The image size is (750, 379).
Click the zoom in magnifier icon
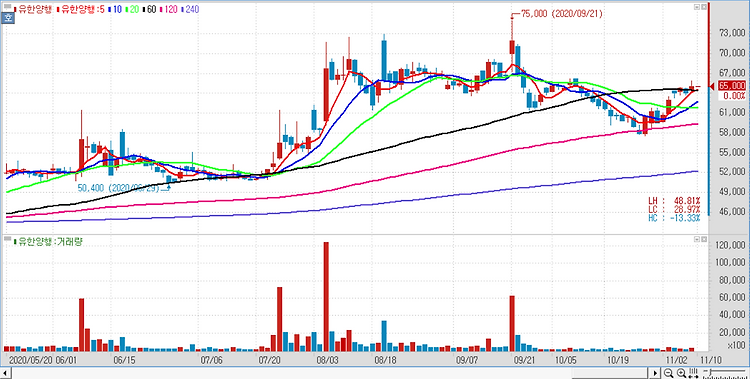[x=681, y=373]
